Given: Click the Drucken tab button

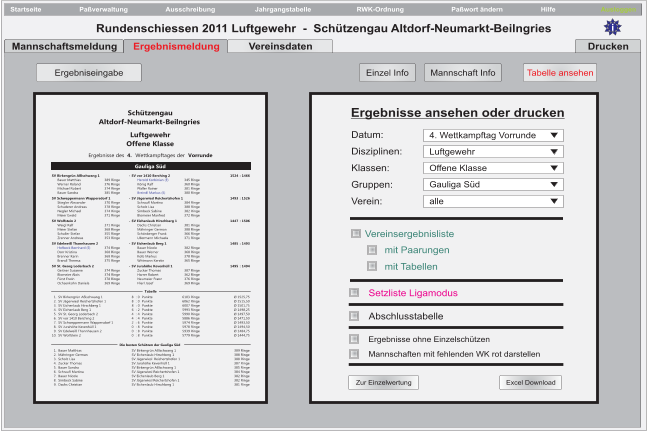Looking at the screenshot, I should point(608,46).
